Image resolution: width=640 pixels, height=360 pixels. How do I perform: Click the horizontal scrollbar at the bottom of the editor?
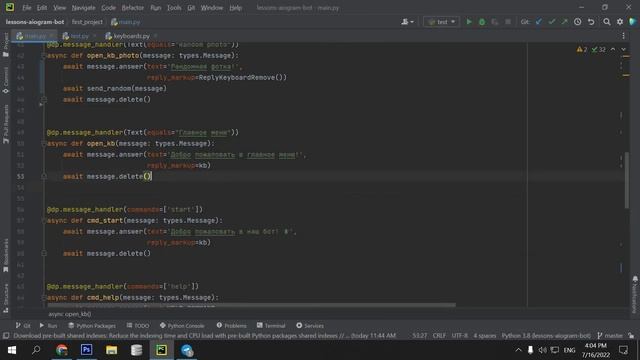(x=251, y=305)
